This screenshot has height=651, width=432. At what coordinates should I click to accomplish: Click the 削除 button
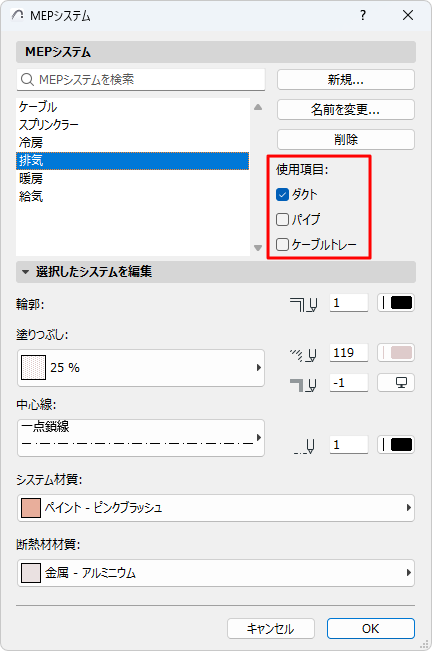tap(346, 140)
